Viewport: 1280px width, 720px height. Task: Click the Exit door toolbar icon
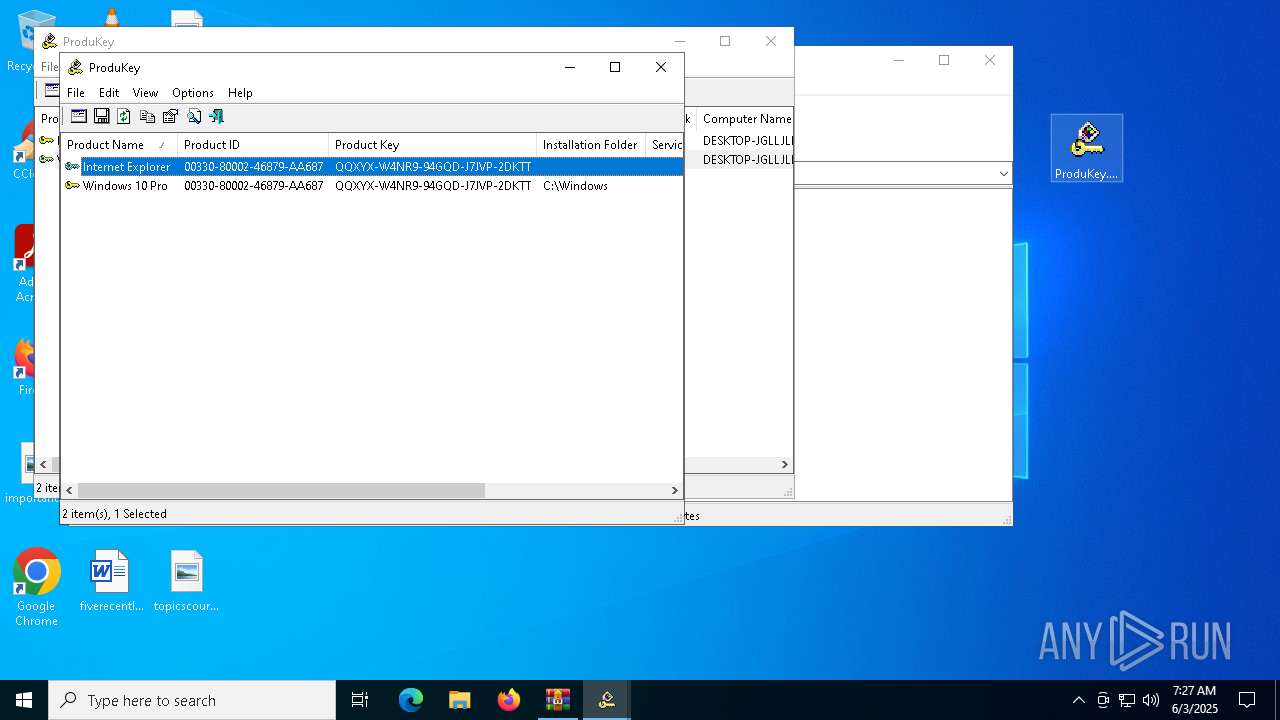(x=216, y=116)
